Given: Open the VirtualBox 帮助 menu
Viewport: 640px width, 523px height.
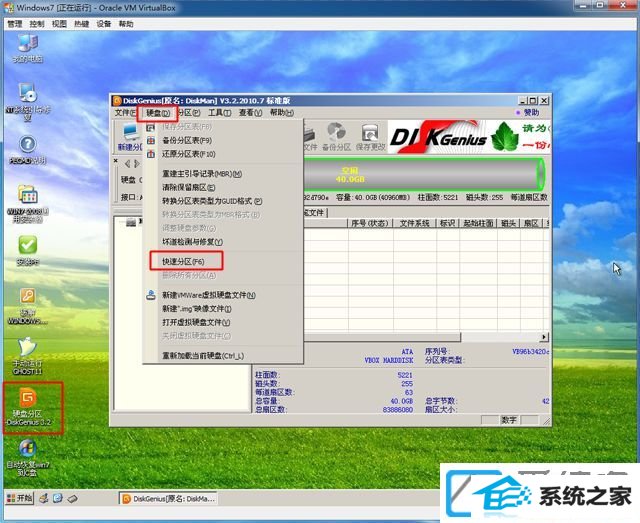Looking at the screenshot, I should click(126, 24).
